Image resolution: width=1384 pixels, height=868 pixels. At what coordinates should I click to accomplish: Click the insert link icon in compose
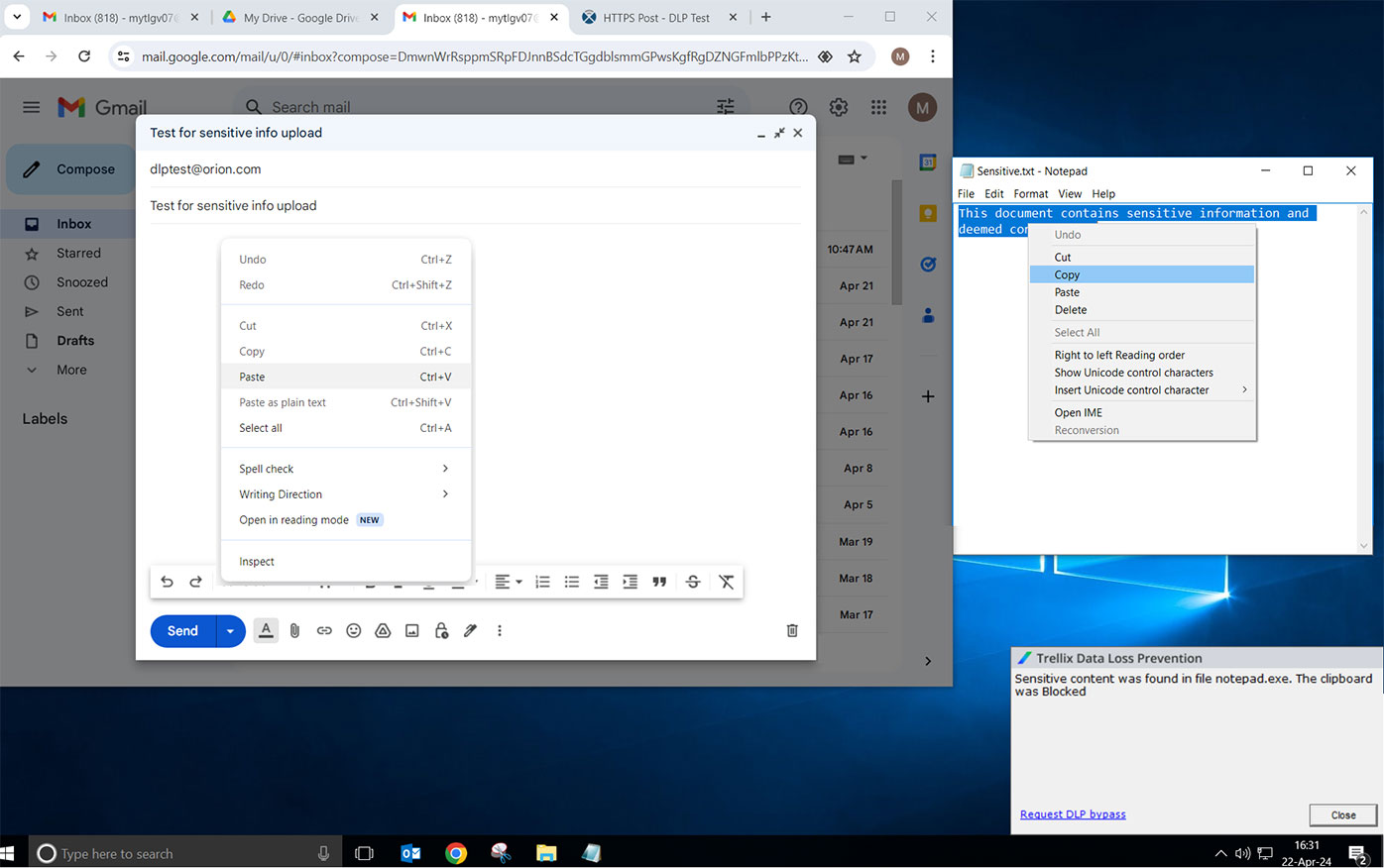324,630
